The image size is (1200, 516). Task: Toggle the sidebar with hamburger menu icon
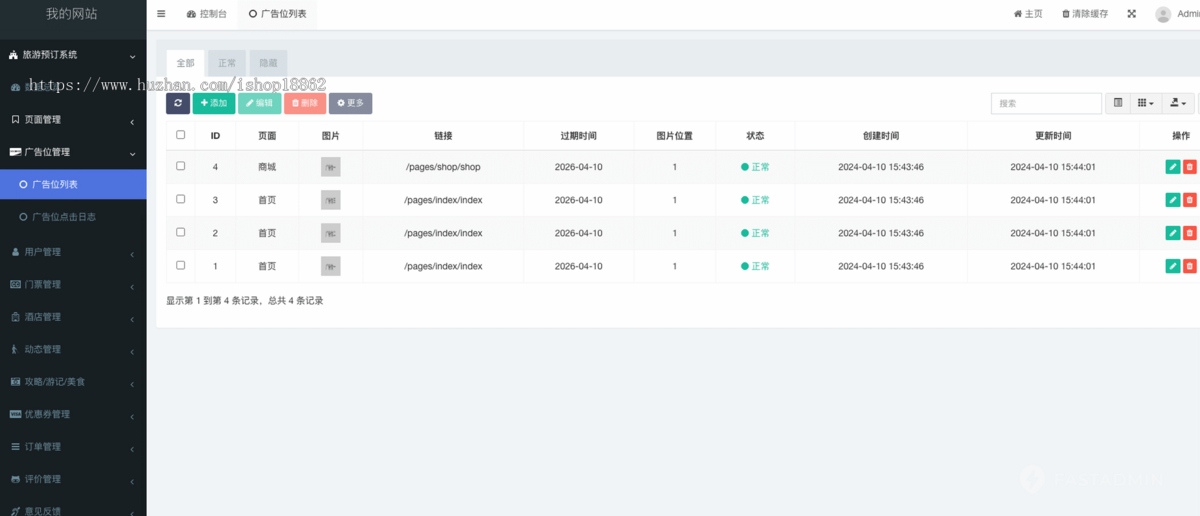click(161, 14)
